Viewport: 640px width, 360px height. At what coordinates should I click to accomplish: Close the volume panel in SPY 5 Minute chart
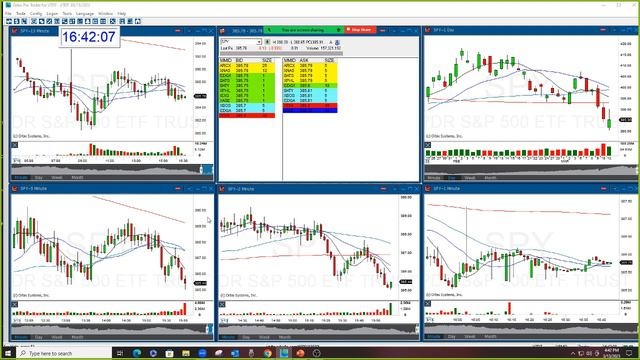click(x=15, y=304)
